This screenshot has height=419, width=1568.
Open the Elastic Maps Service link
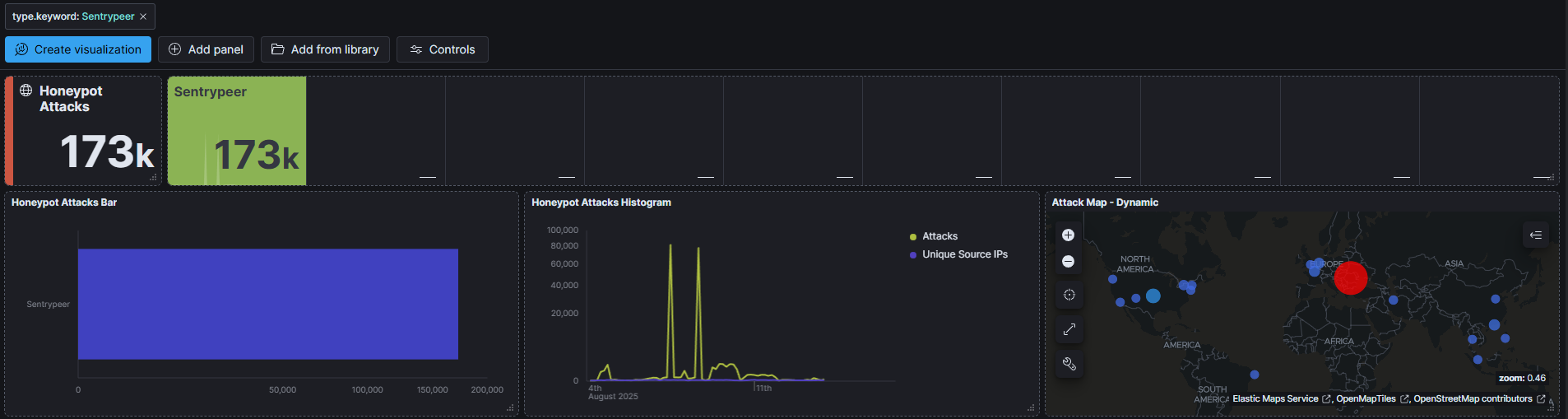(x=1281, y=399)
